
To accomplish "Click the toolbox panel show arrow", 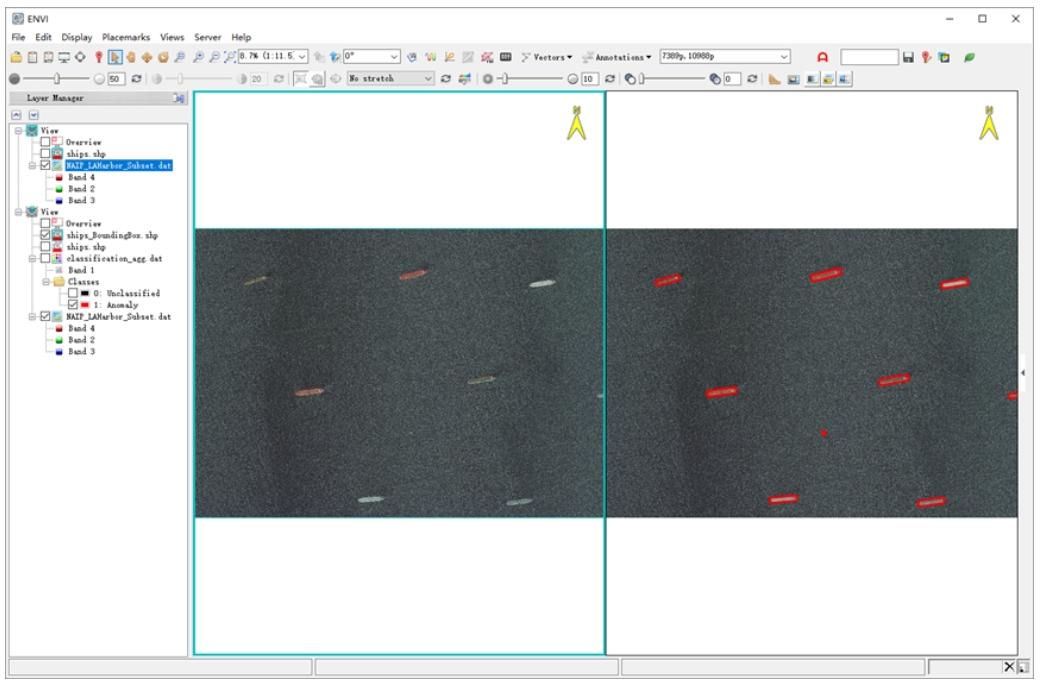I will click(1023, 373).
